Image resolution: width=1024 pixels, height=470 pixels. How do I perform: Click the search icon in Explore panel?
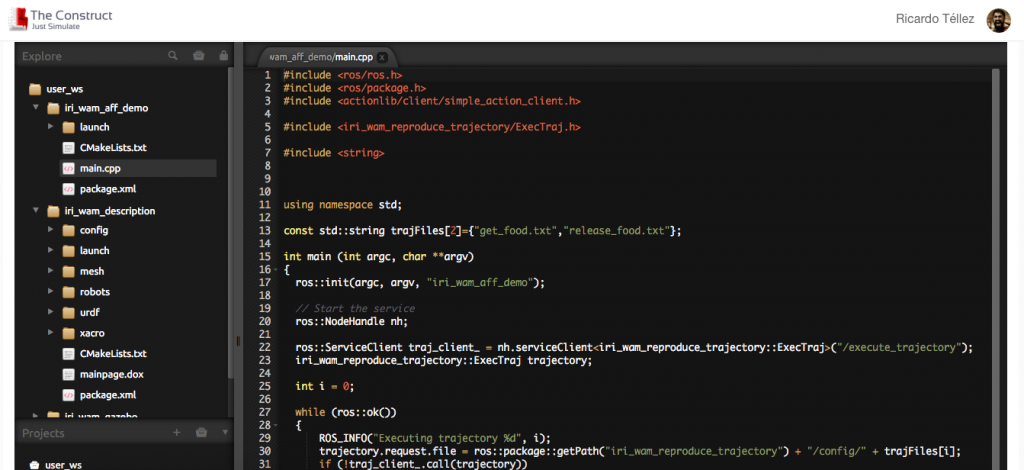(x=173, y=56)
